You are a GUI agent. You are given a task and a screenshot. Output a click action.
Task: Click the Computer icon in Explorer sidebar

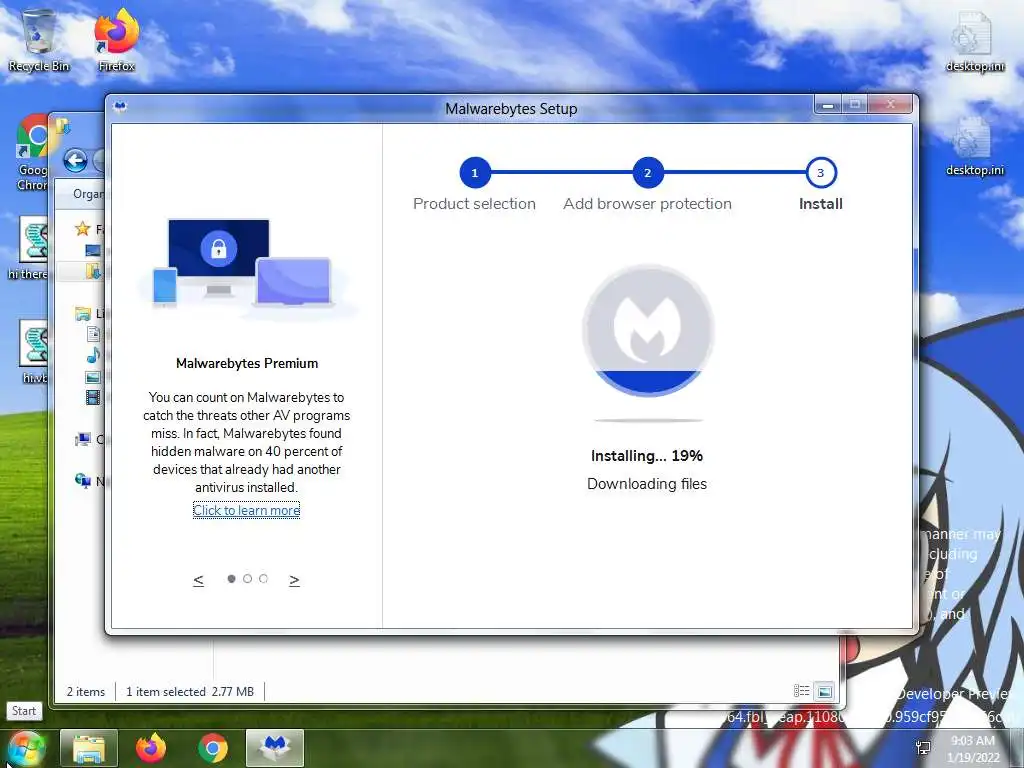coord(82,440)
